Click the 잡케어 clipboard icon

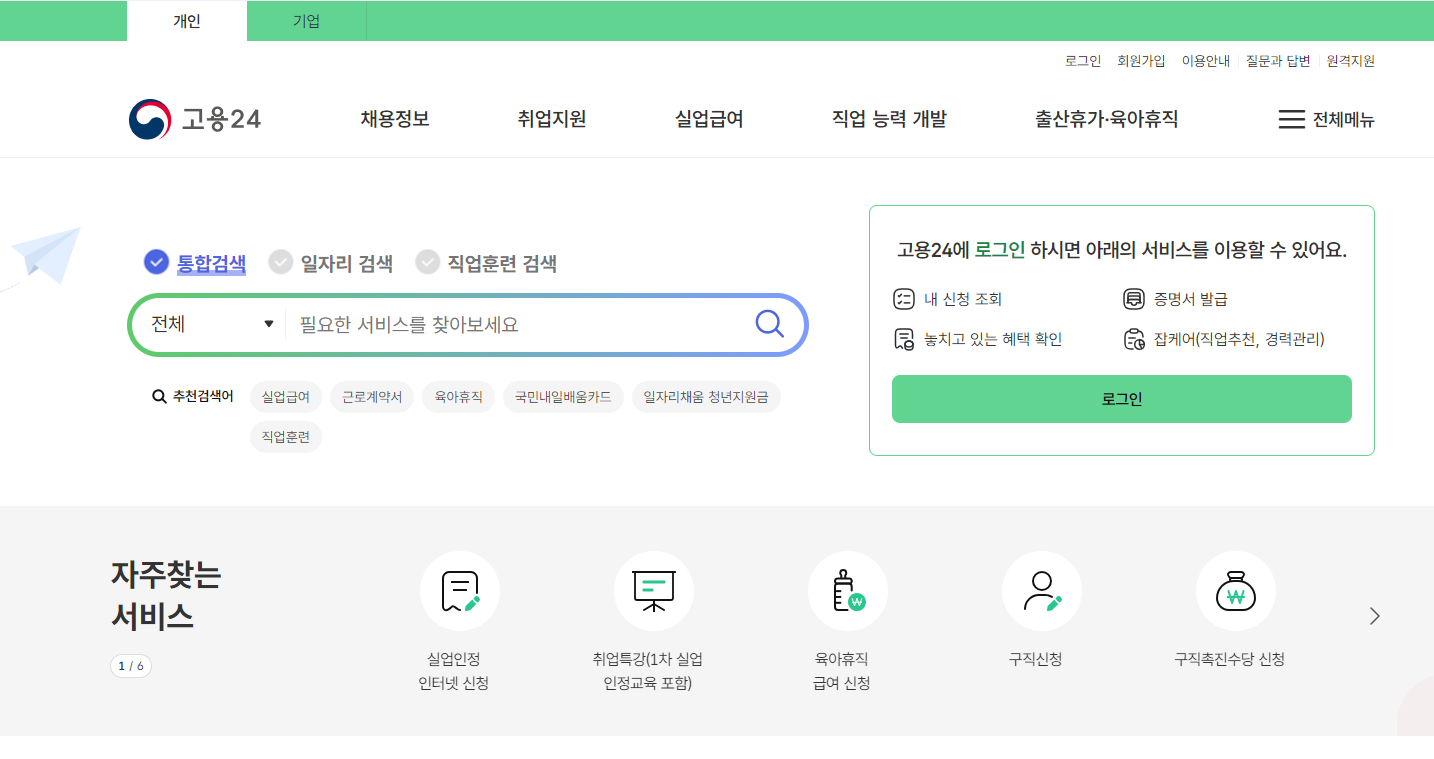point(1133,339)
